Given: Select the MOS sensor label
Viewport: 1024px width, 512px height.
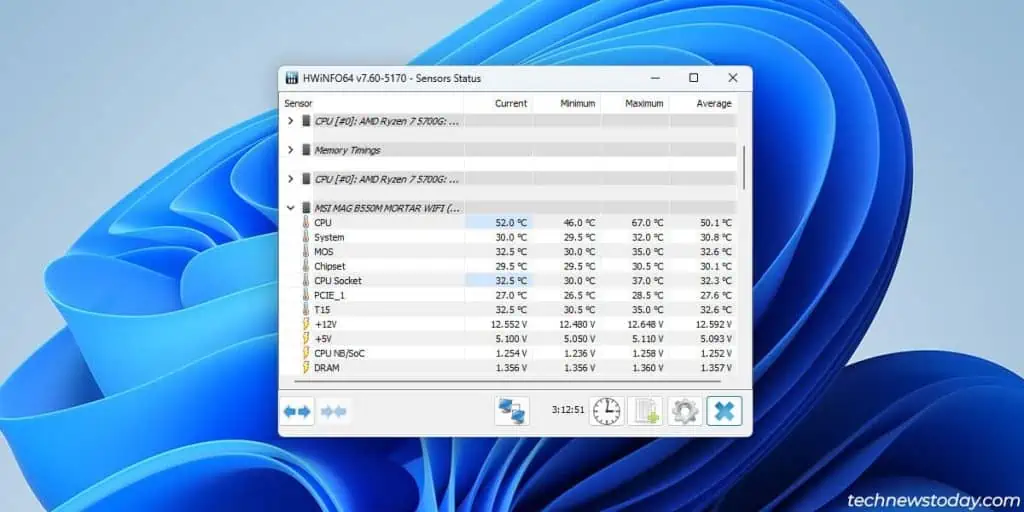Looking at the screenshot, I should (323, 251).
